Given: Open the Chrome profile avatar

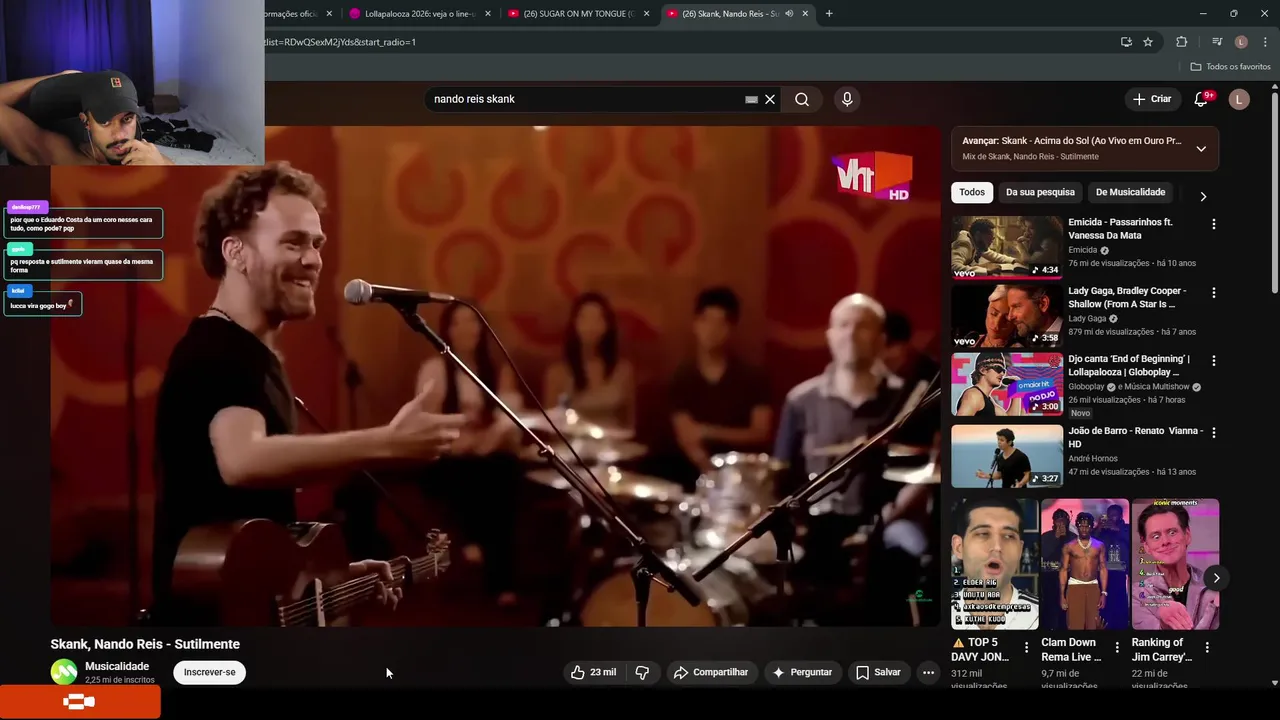Looking at the screenshot, I should pos(1241,42).
